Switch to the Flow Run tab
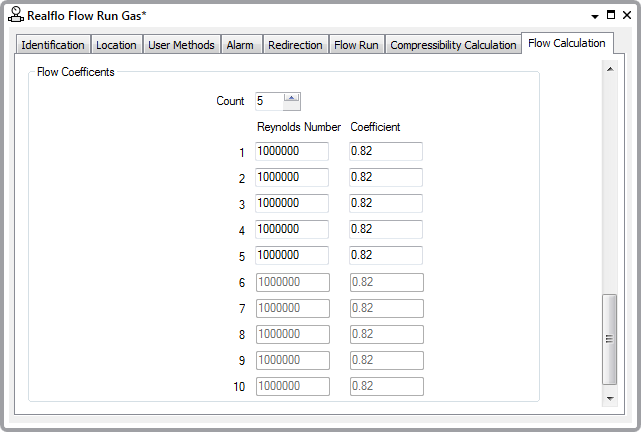The image size is (641, 432). tap(356, 45)
